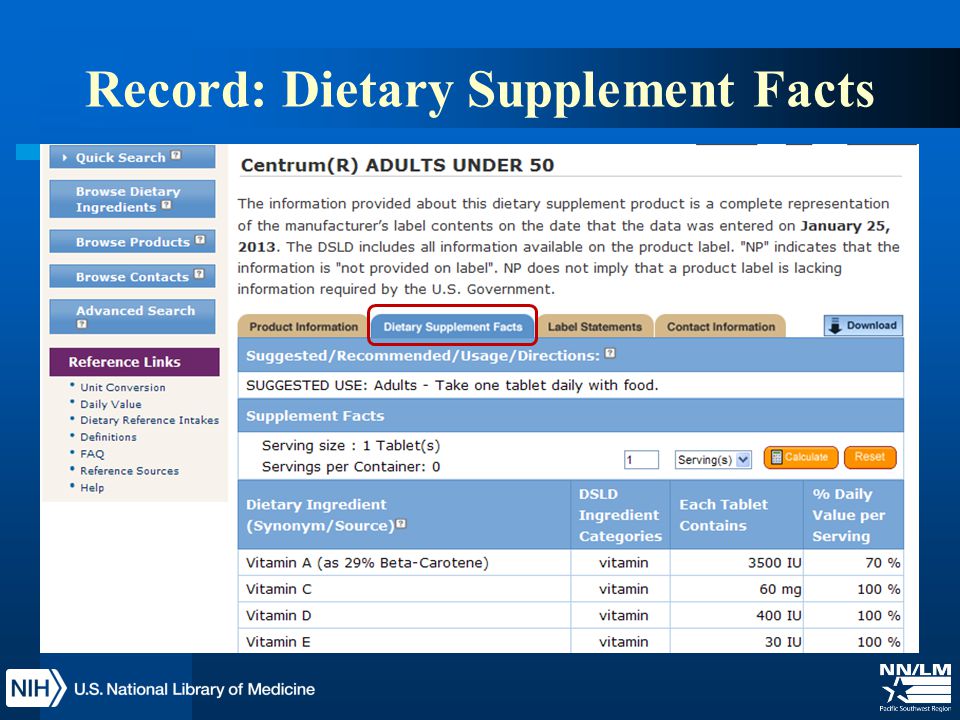Click the Serving size : 1 Tablet(s) text
The width and height of the screenshot is (960, 720).
tap(351, 446)
